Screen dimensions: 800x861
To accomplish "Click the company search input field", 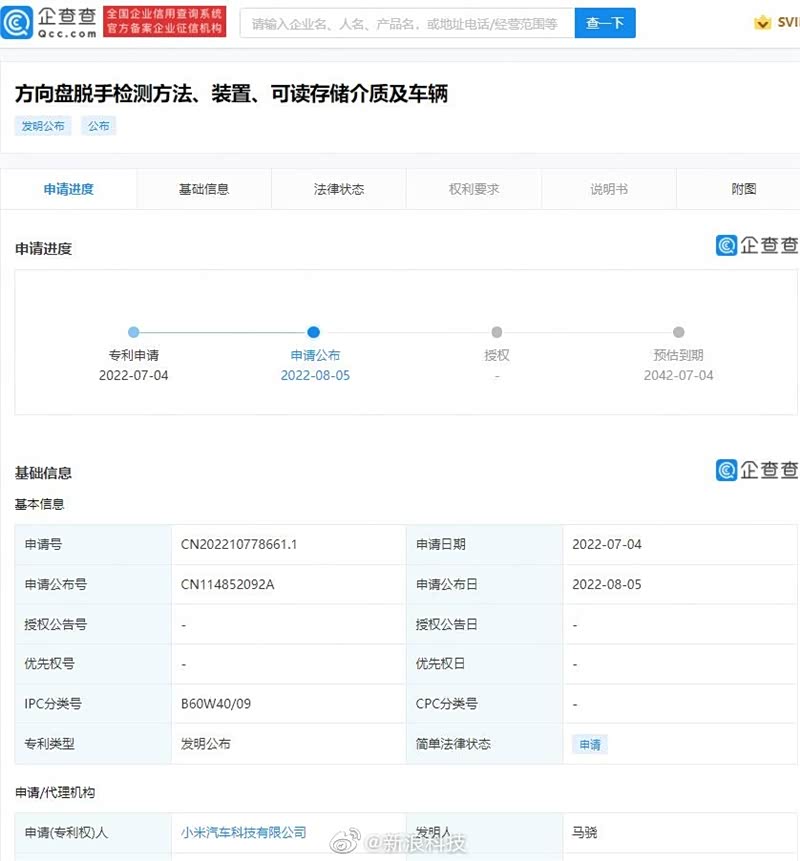I will [x=407, y=23].
